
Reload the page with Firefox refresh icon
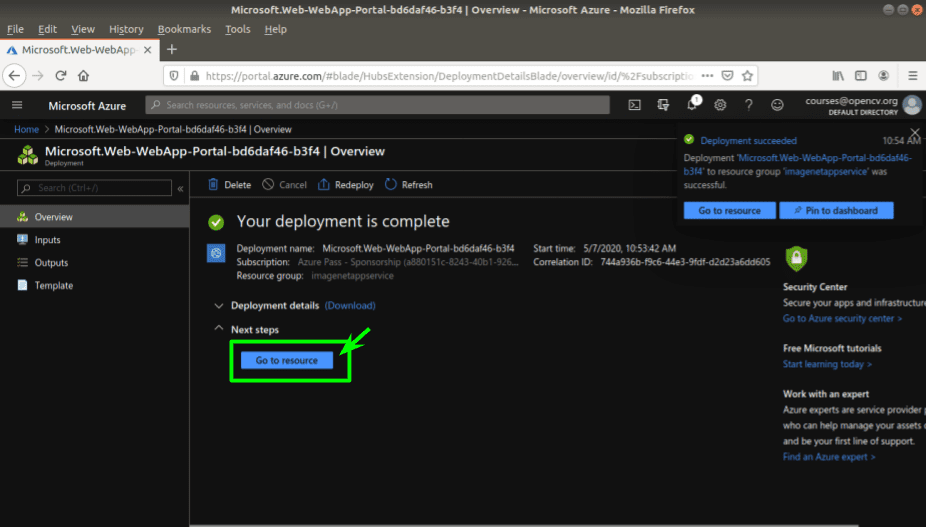(x=60, y=76)
